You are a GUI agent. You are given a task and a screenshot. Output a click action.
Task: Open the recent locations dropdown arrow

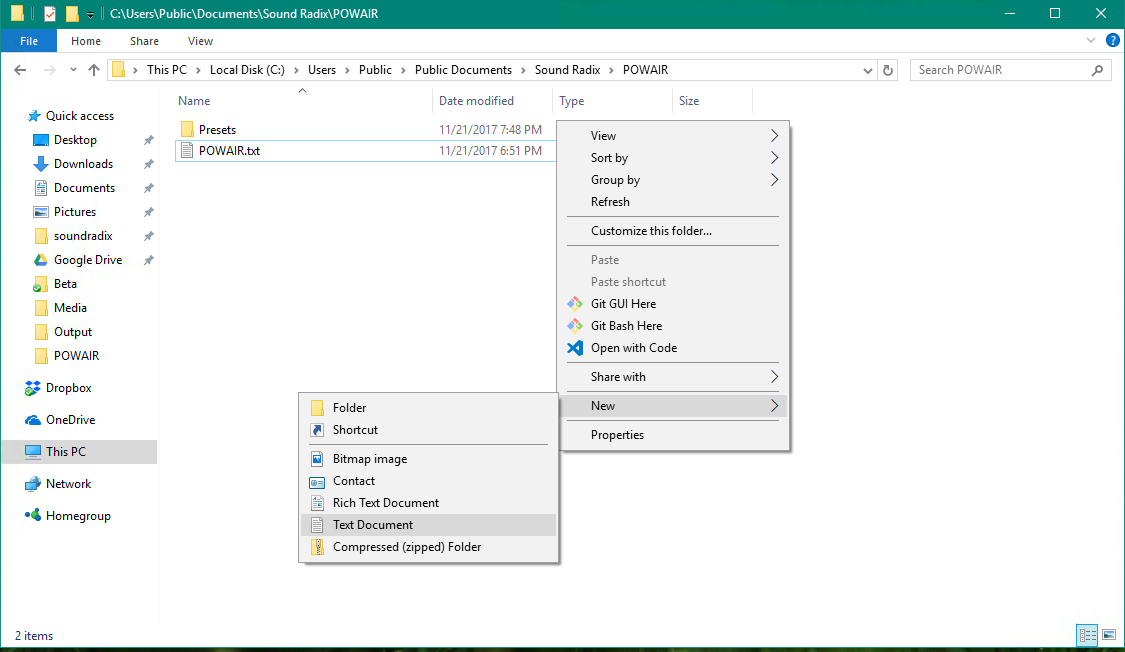coord(73,70)
